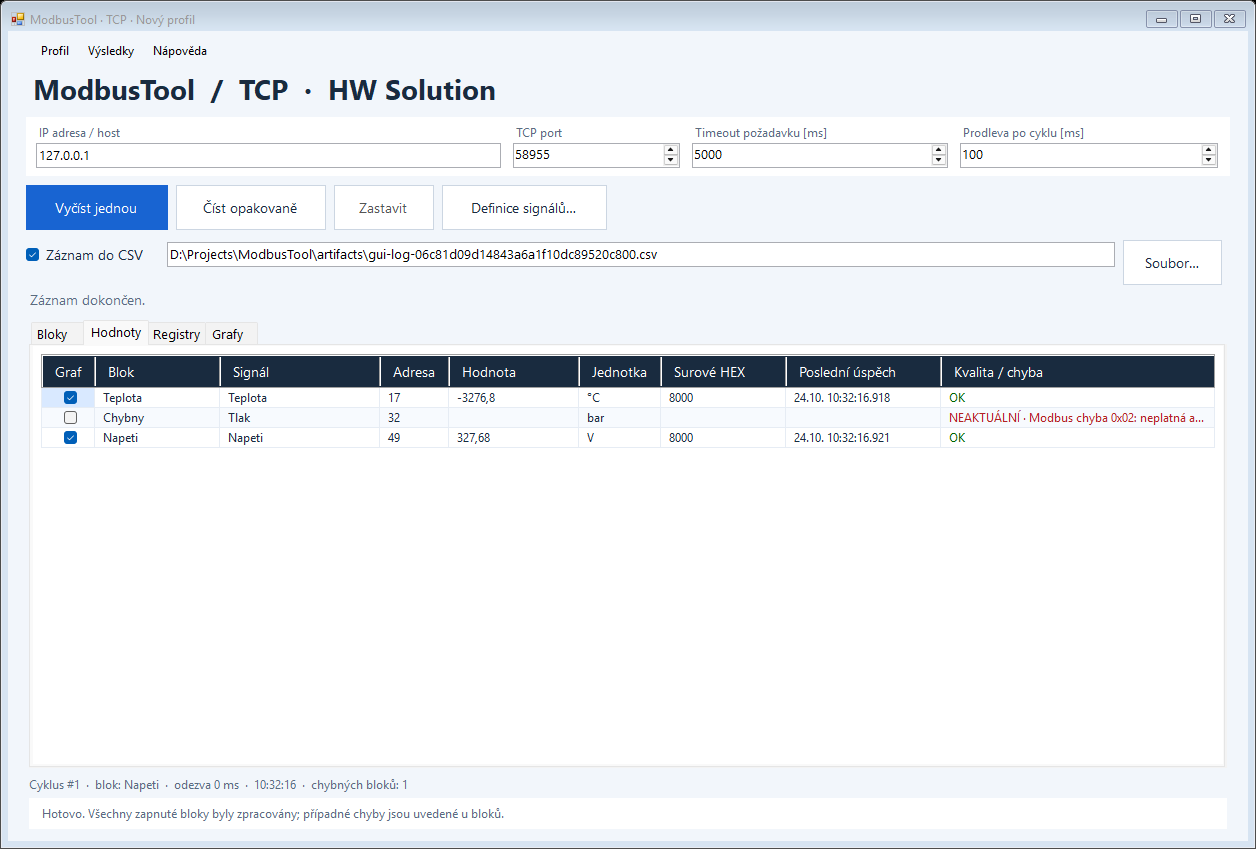Open the Profil menu

pos(55,51)
